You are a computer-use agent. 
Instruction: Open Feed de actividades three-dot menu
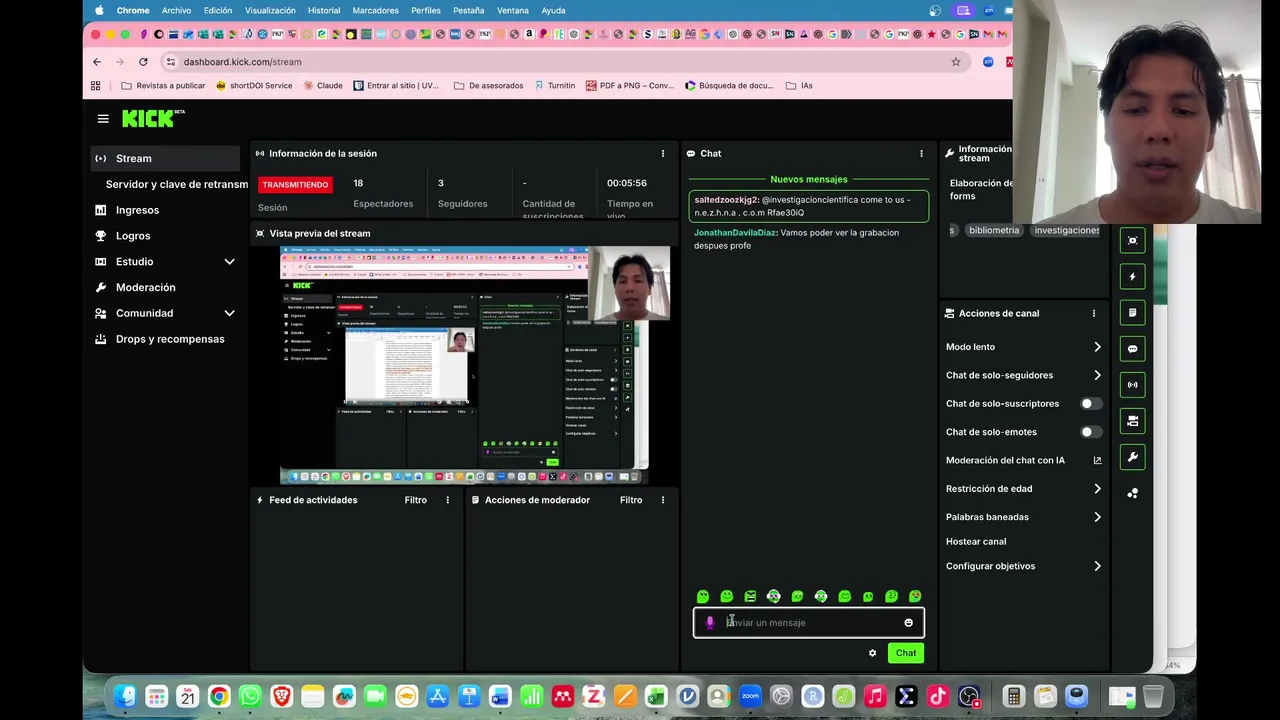tap(447, 500)
